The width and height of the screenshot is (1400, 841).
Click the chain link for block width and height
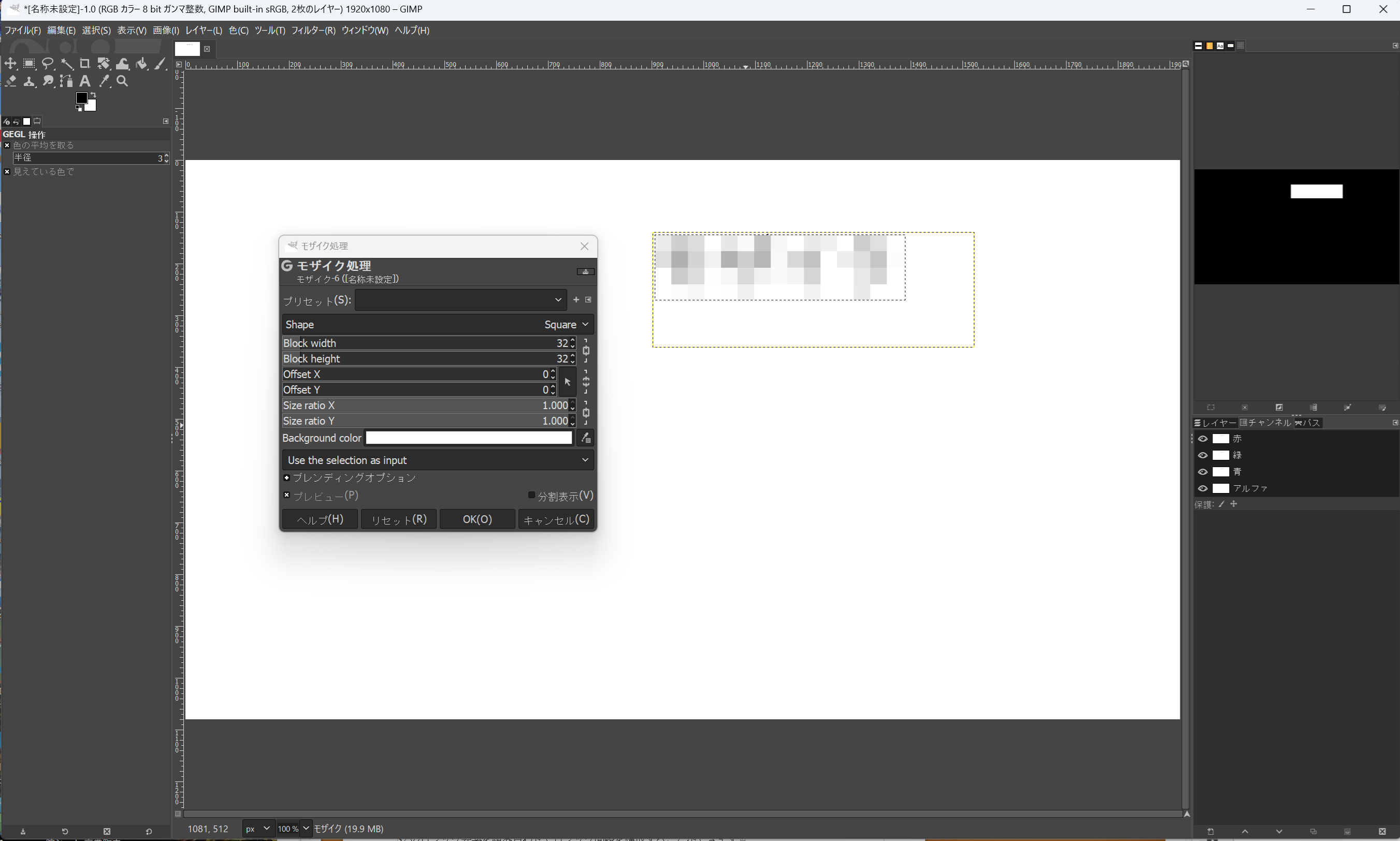[586, 351]
